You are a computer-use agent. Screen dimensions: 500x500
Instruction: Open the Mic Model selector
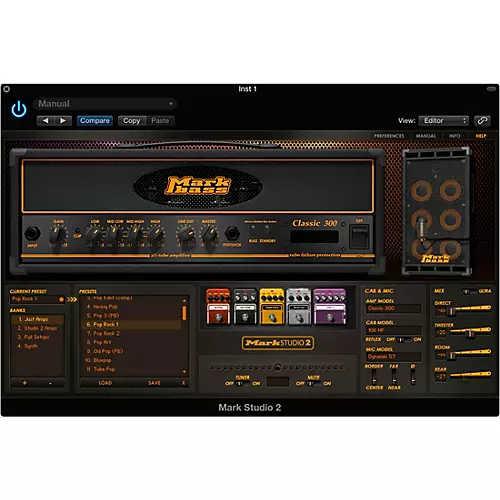(x=393, y=357)
